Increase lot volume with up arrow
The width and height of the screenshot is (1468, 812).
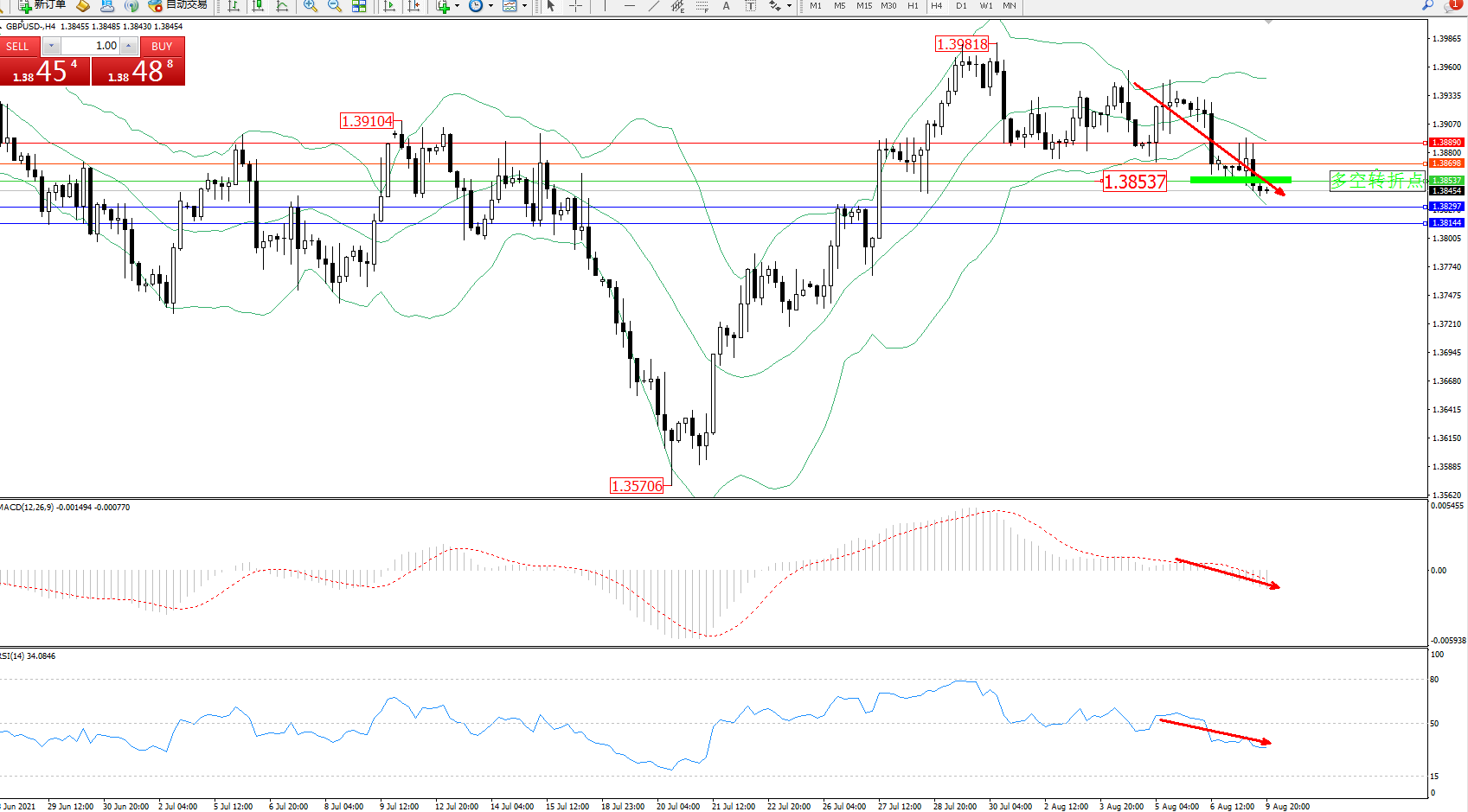click(x=128, y=46)
